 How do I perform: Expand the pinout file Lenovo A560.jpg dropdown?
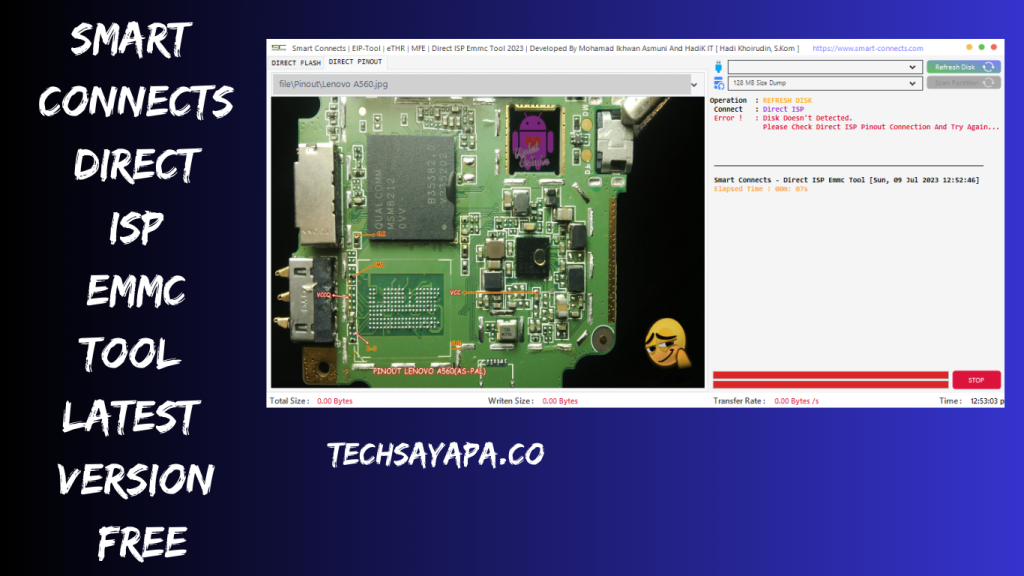(694, 84)
